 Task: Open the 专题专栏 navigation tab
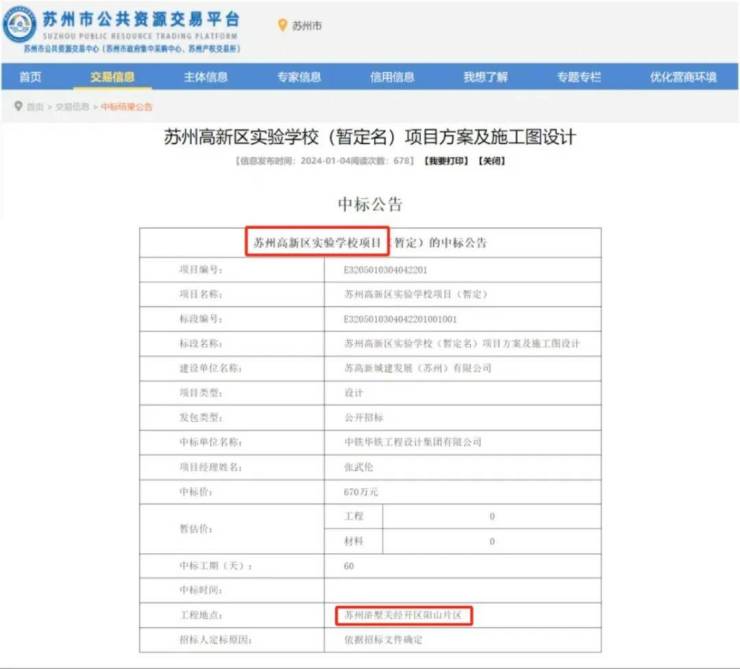click(579, 77)
